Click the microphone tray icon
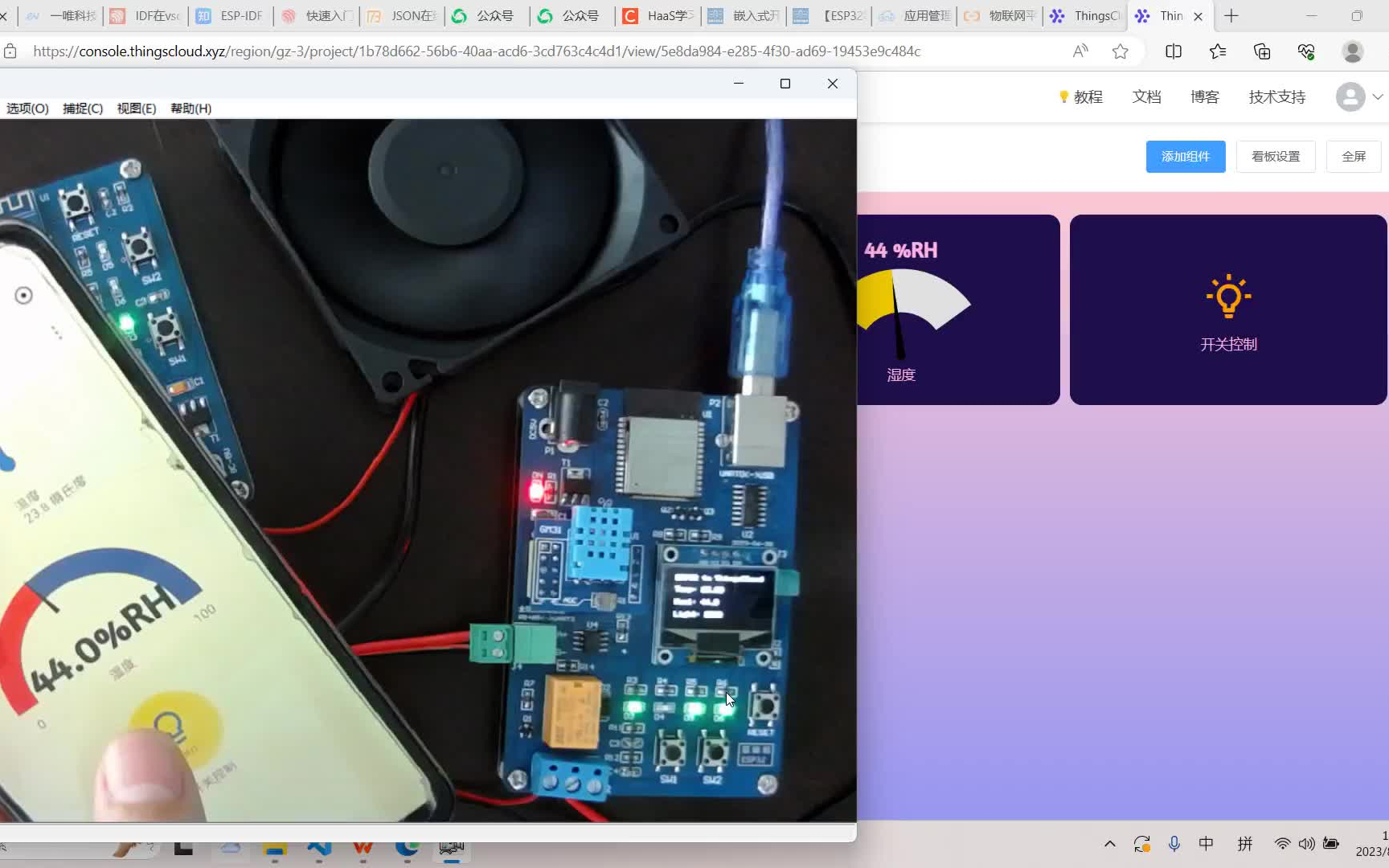This screenshot has width=1389, height=868. pos(1174,844)
